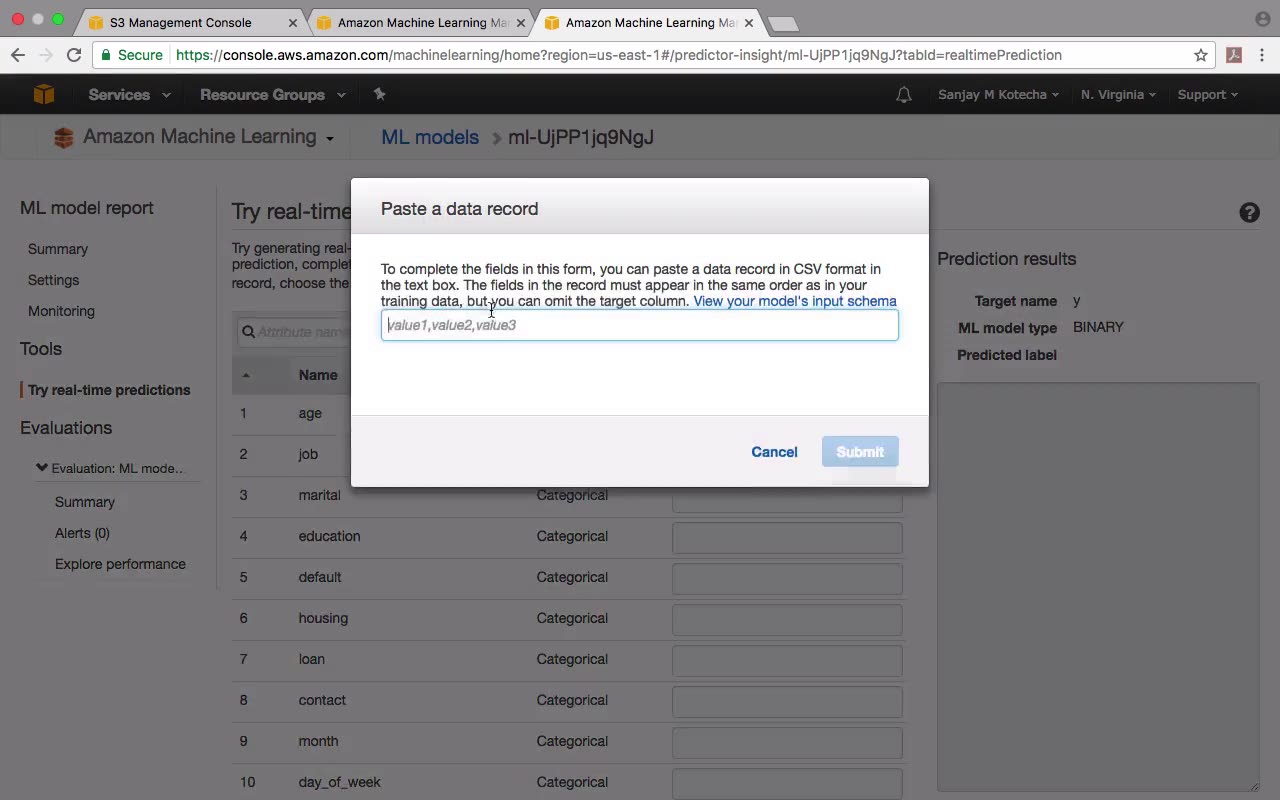Open the ML model report Summary page
The image size is (1280, 800).
click(x=58, y=249)
